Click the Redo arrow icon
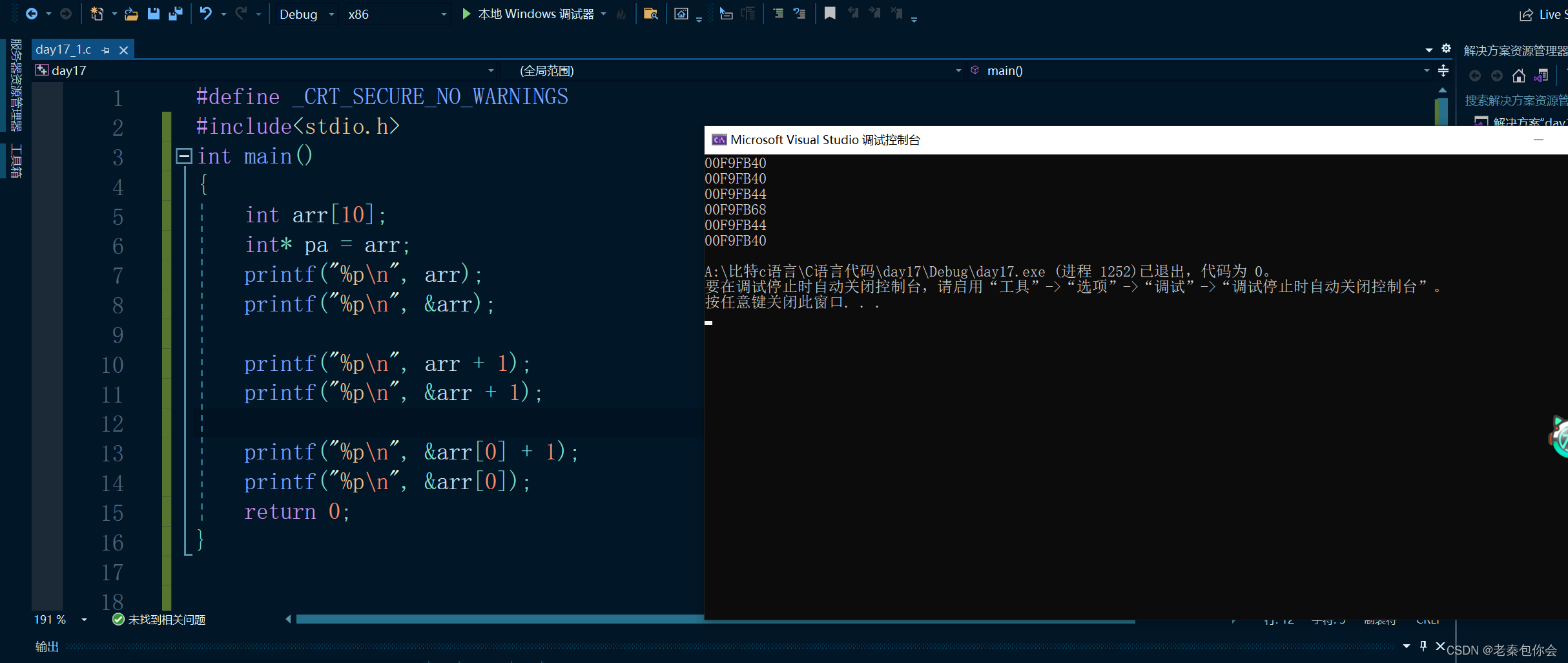The height and width of the screenshot is (663, 1568). pyautogui.click(x=242, y=14)
